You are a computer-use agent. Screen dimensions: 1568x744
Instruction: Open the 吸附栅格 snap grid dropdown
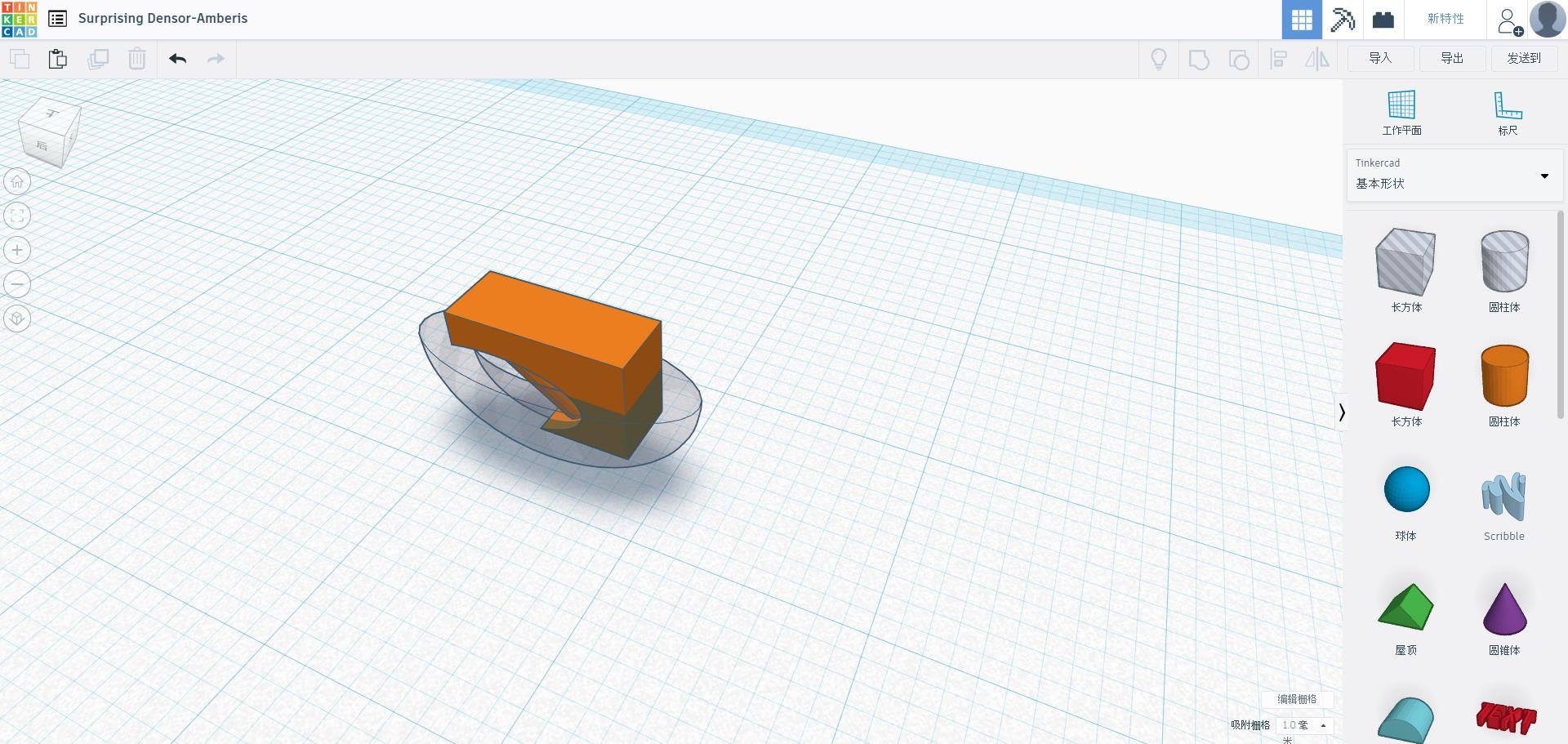[1305, 725]
